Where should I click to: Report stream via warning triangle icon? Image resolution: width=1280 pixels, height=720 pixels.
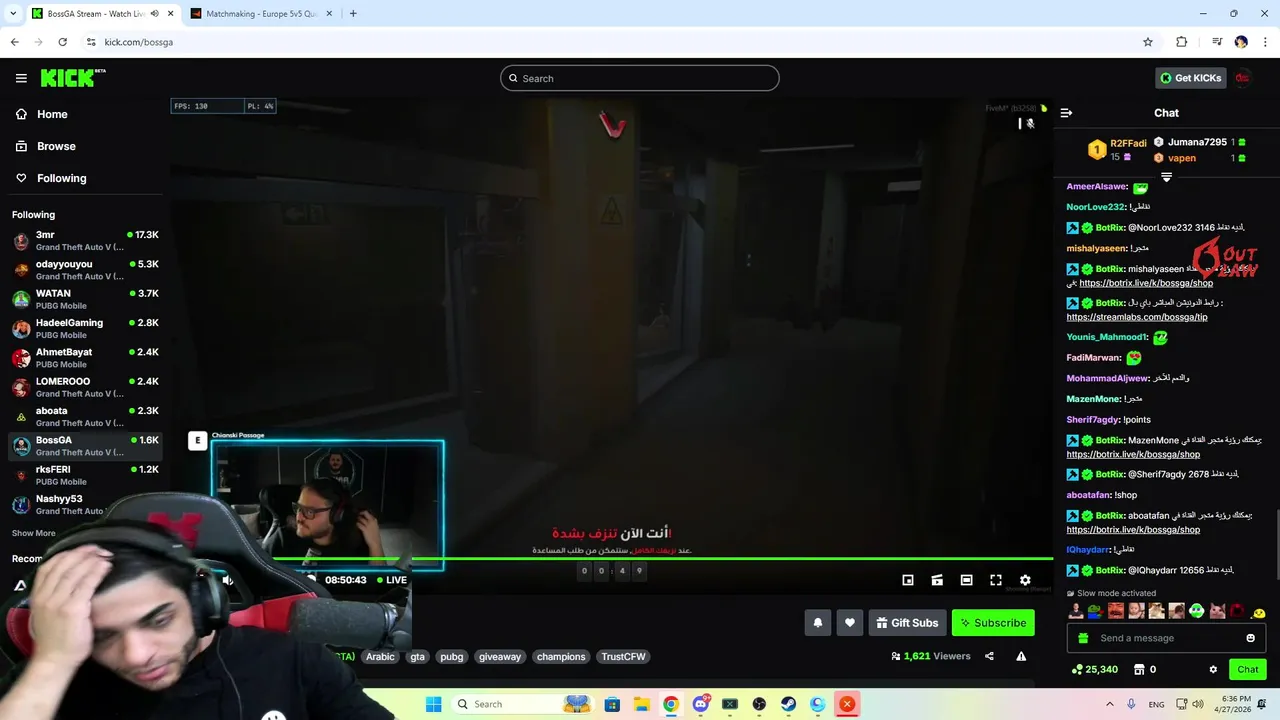point(1021,657)
